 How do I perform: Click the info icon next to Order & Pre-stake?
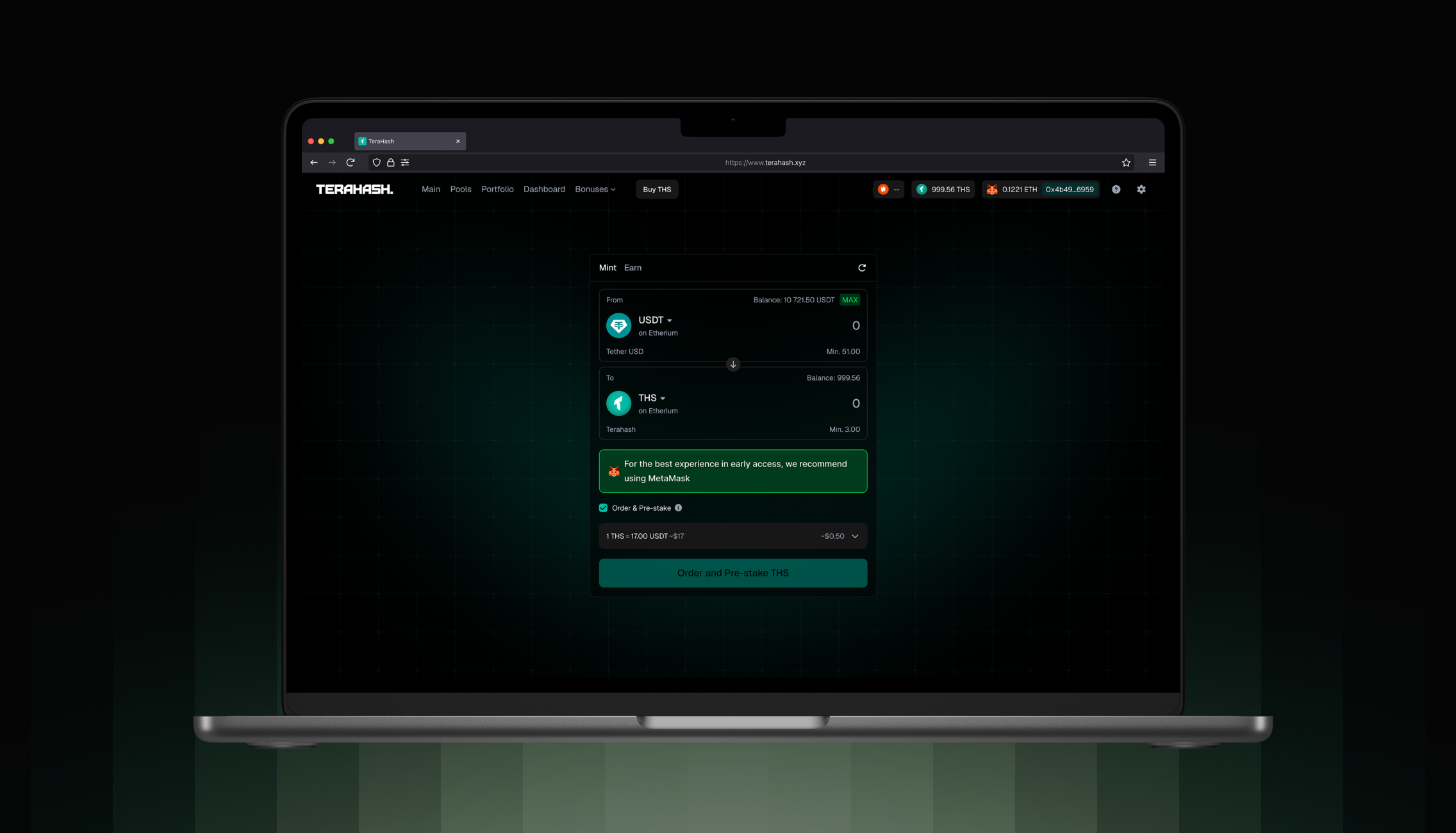pos(678,508)
